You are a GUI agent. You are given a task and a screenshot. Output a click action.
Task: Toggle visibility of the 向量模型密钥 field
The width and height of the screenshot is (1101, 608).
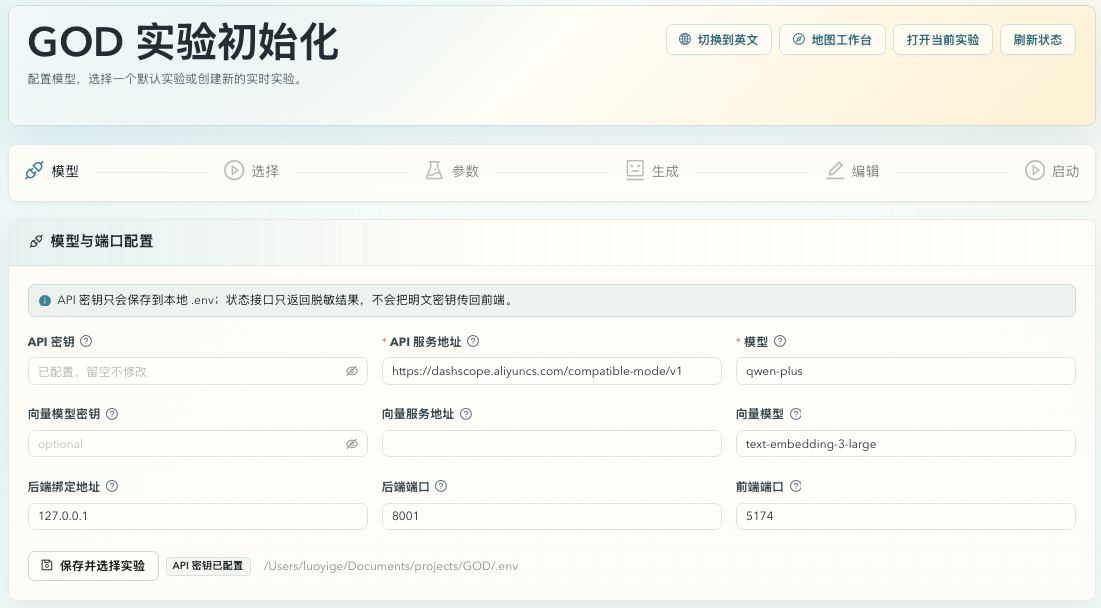[352, 444]
